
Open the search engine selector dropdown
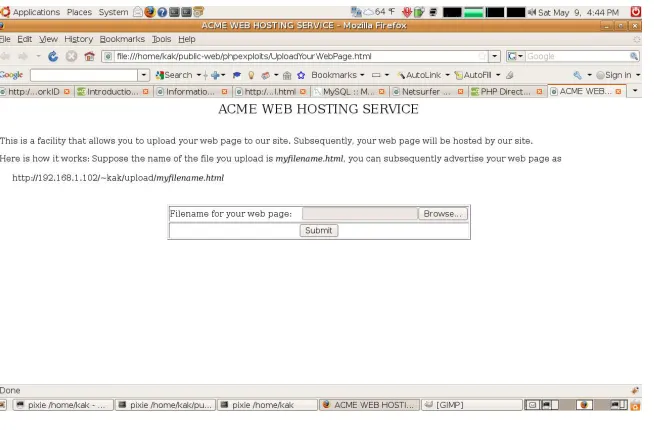coord(516,56)
